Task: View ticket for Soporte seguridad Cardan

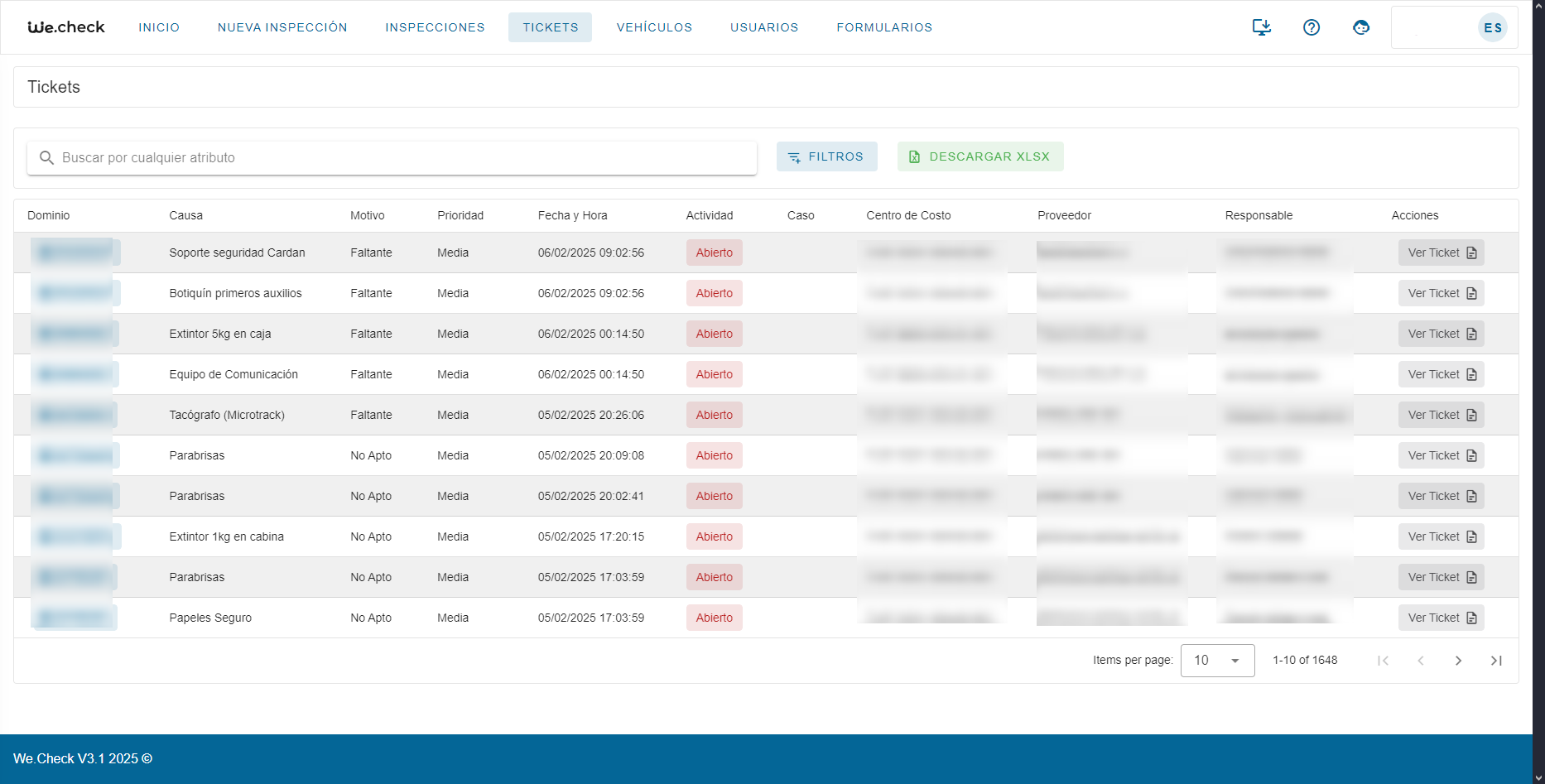Action: (x=1441, y=253)
